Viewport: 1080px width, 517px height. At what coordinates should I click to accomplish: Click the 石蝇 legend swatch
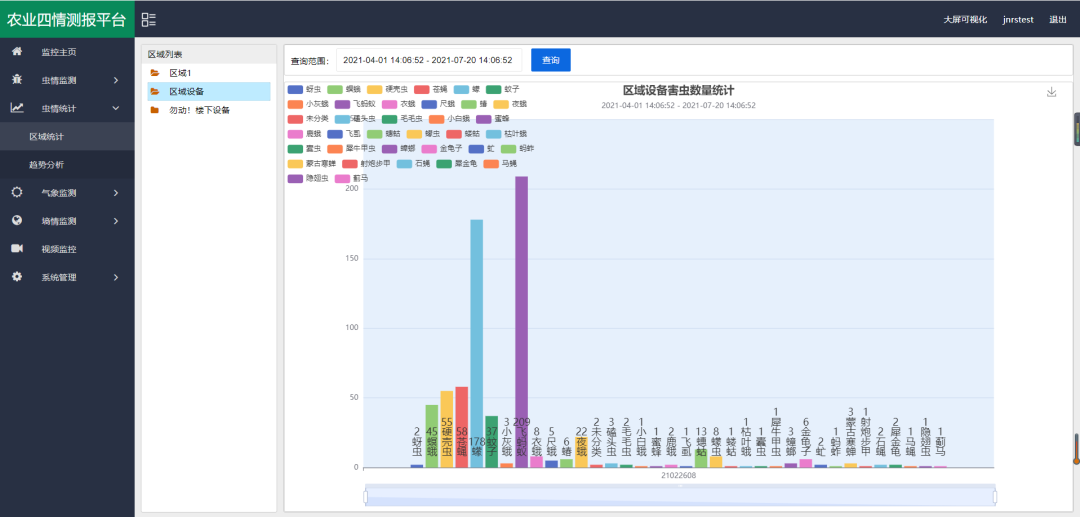[405, 164]
